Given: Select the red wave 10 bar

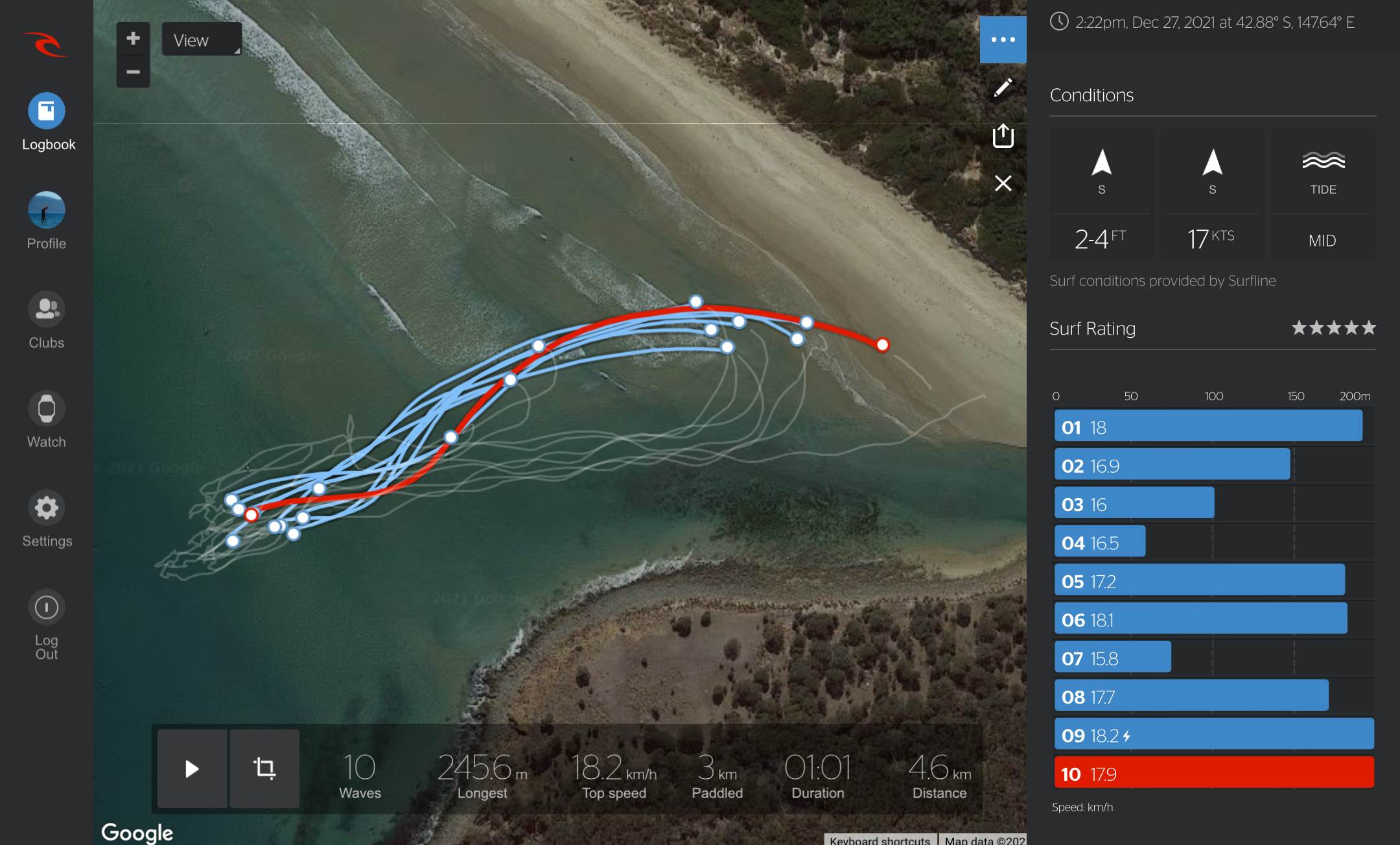Looking at the screenshot, I should coord(1213,773).
